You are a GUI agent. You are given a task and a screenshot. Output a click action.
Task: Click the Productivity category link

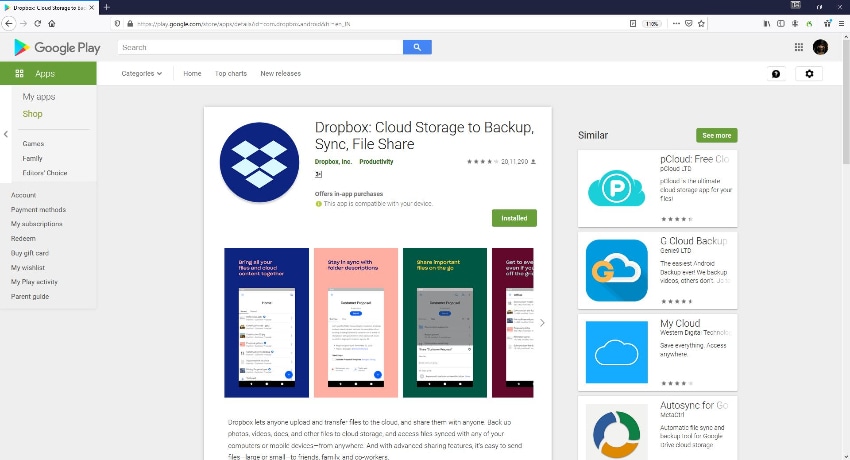(376, 161)
